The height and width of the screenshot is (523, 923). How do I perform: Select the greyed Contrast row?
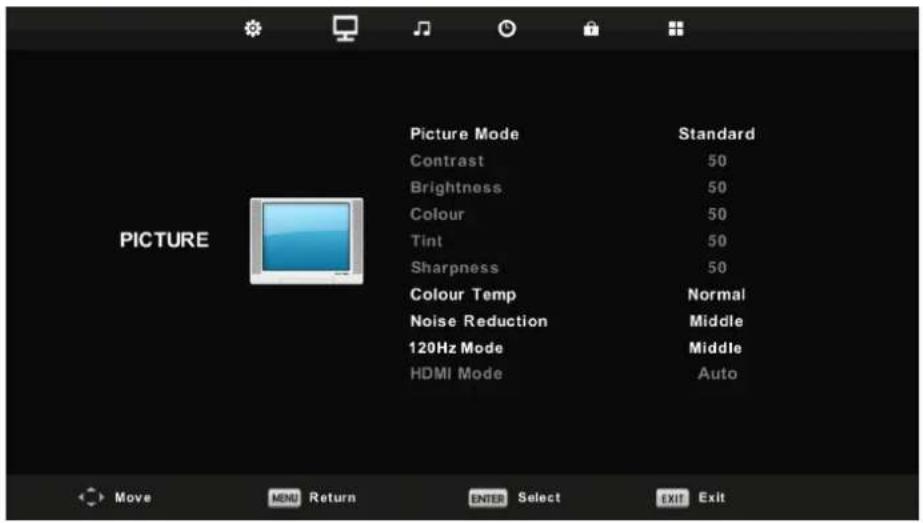pos(569,161)
